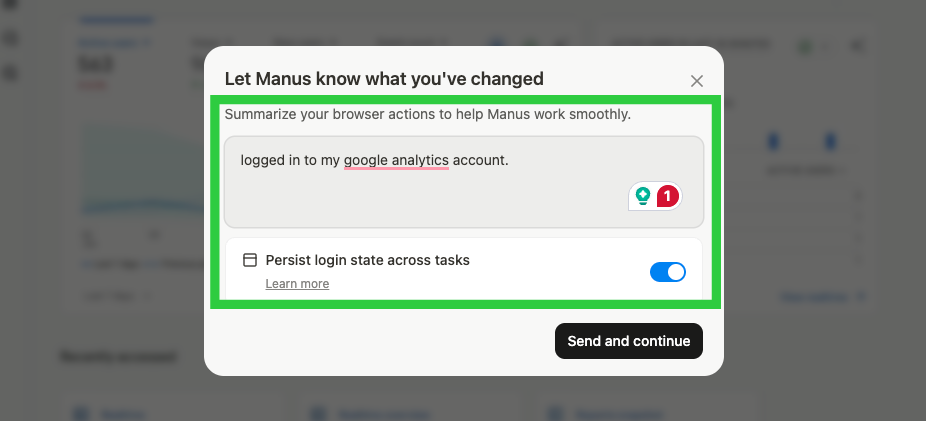This screenshot has height=421, width=926.
Task: Click the browser window icon beside Persist login
Action: (250, 260)
